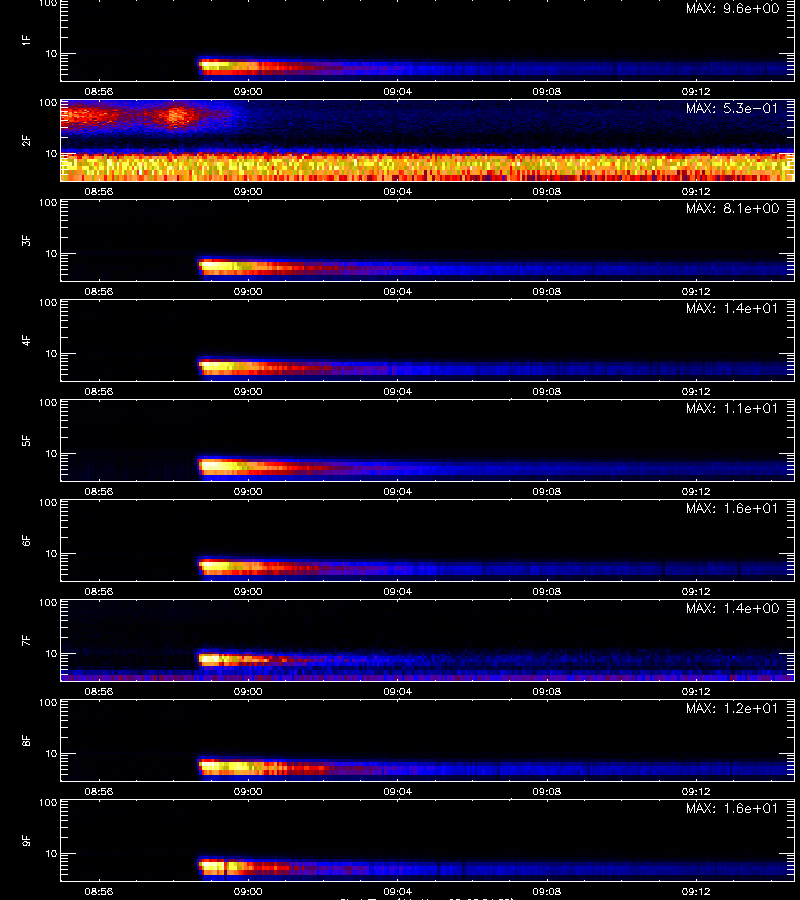This screenshot has width=800, height=900.
Task: Click the 09:12 tick under panel 7F
Action: 696,692
